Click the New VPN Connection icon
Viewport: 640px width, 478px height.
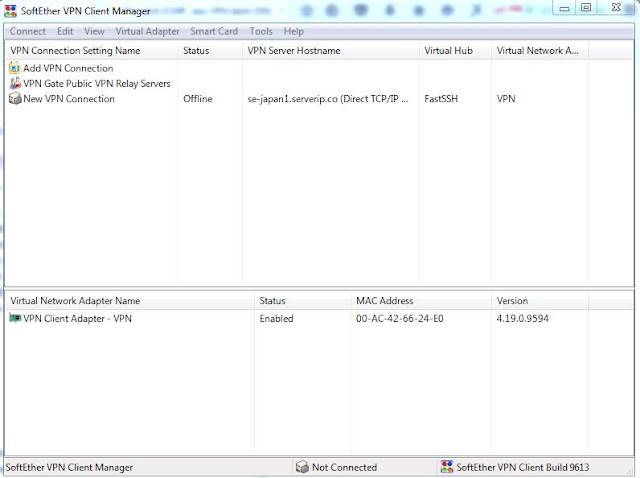15,98
